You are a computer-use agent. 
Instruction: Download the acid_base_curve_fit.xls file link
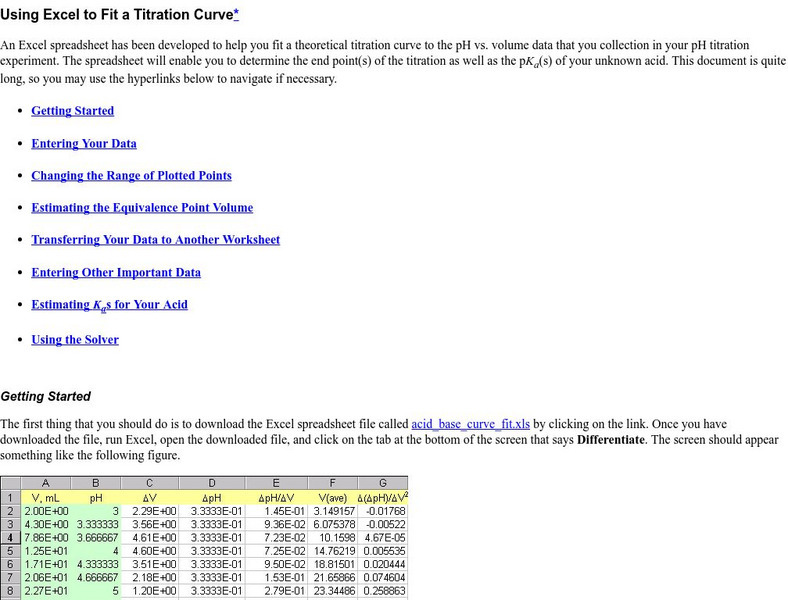coord(470,424)
